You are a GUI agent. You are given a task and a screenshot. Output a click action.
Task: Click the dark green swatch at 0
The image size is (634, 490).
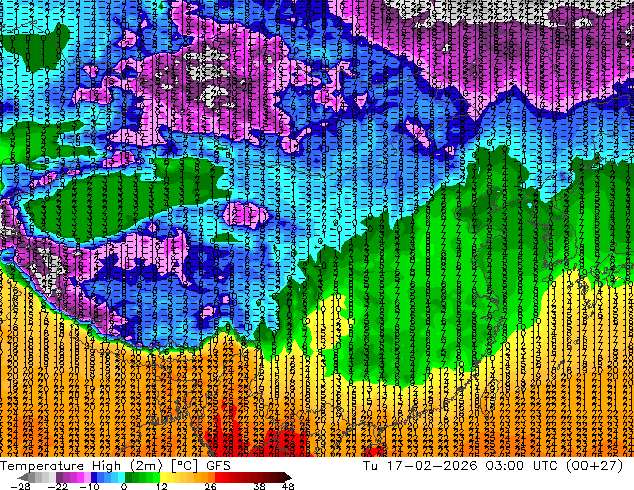(x=129, y=477)
